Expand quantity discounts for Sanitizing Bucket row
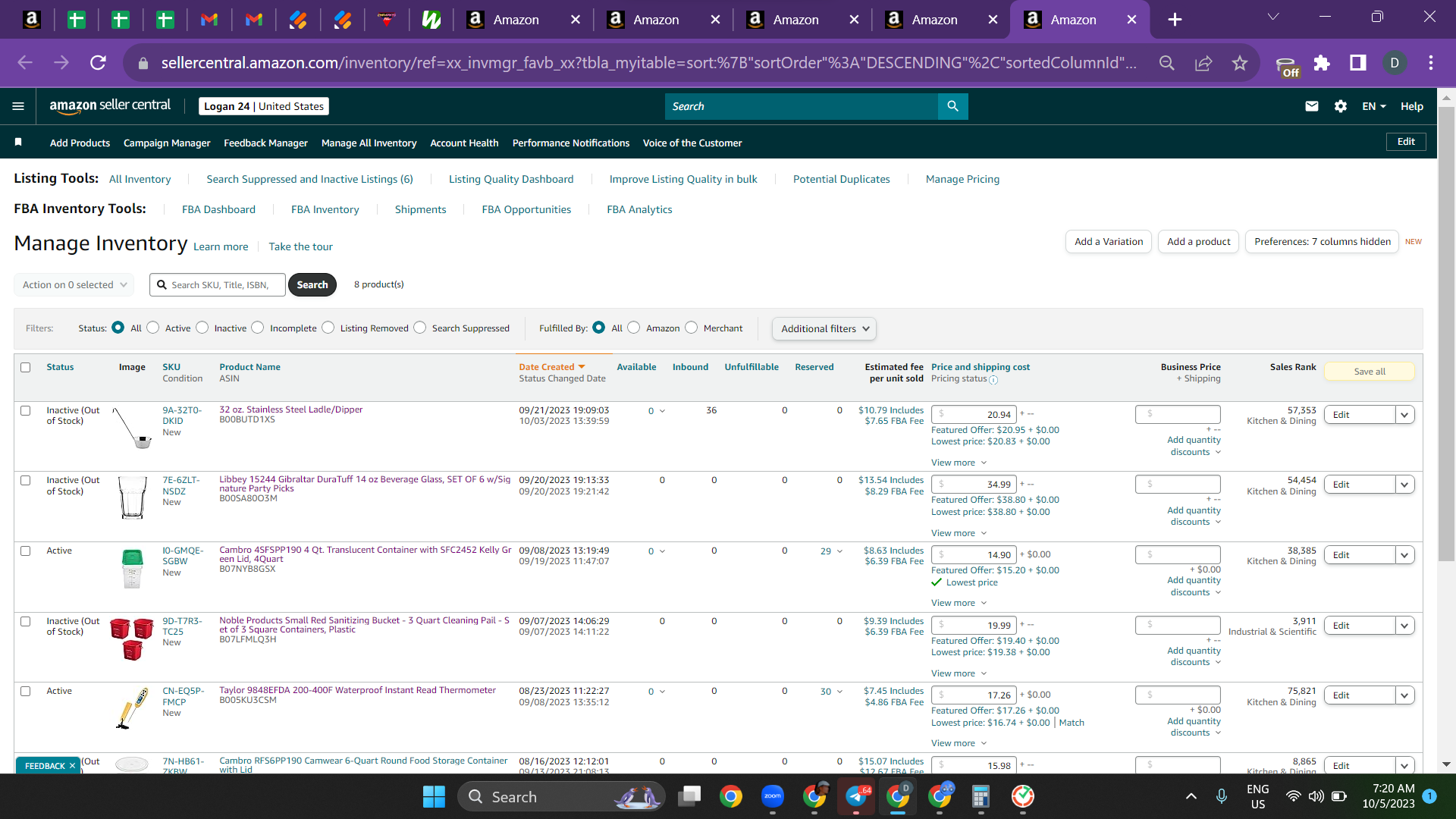Viewport: 1456px width, 819px height. [x=1194, y=657]
